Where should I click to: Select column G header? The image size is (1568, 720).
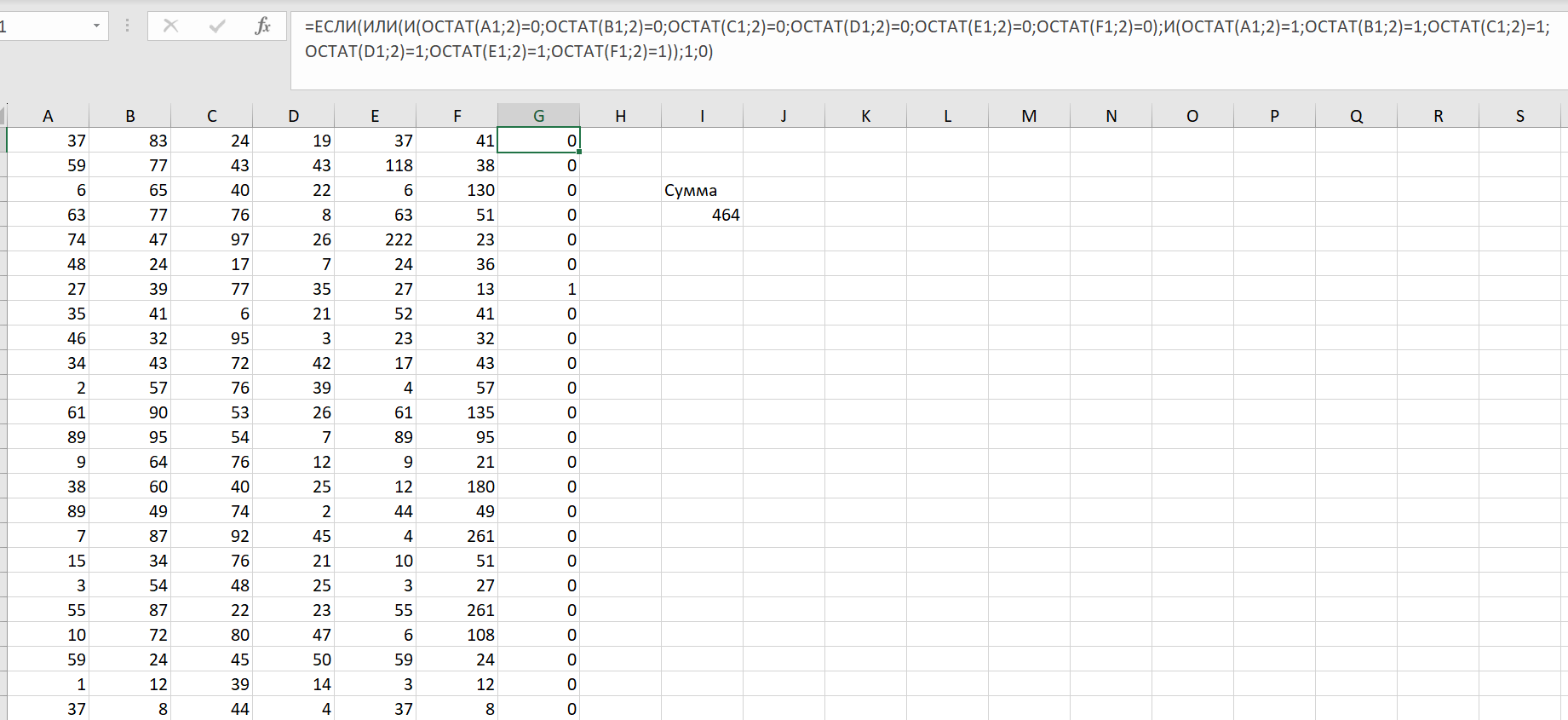coord(538,116)
